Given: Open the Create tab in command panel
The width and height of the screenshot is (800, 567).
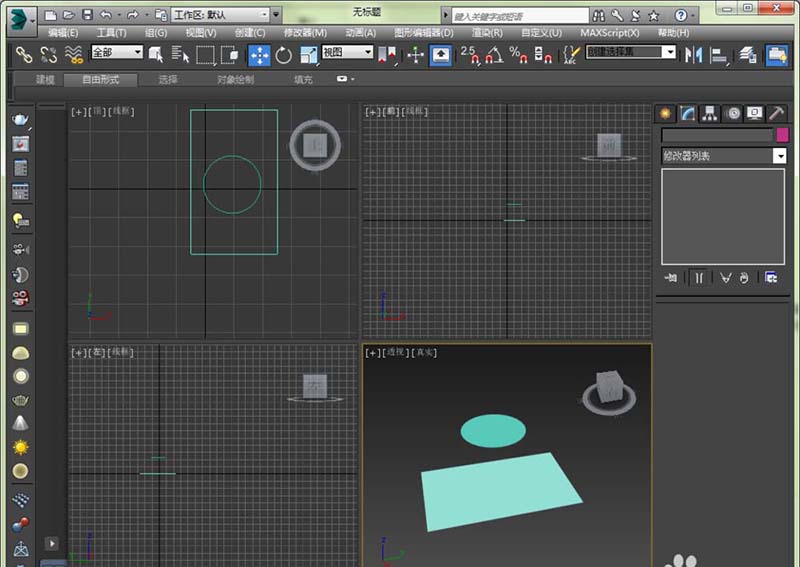Looking at the screenshot, I should tap(665, 113).
